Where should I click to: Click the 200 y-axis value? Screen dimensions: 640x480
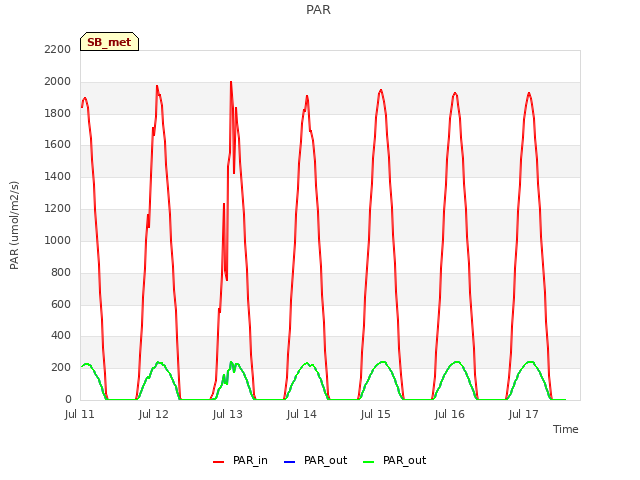(61, 367)
